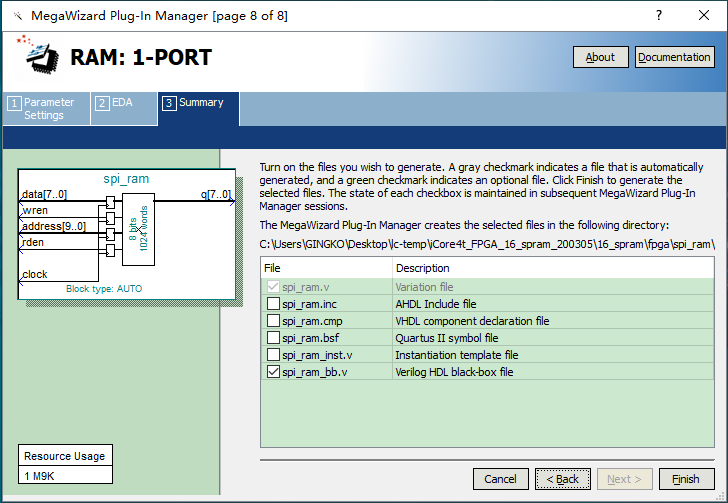Open the EDA tab
The image size is (728, 503).
(x=124, y=102)
